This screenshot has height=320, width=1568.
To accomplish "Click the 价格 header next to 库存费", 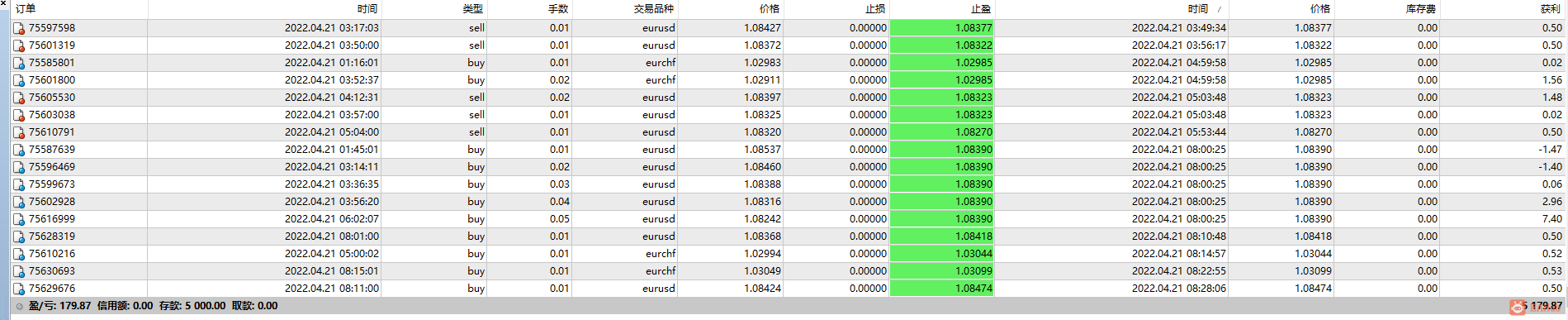I will click(1320, 9).
